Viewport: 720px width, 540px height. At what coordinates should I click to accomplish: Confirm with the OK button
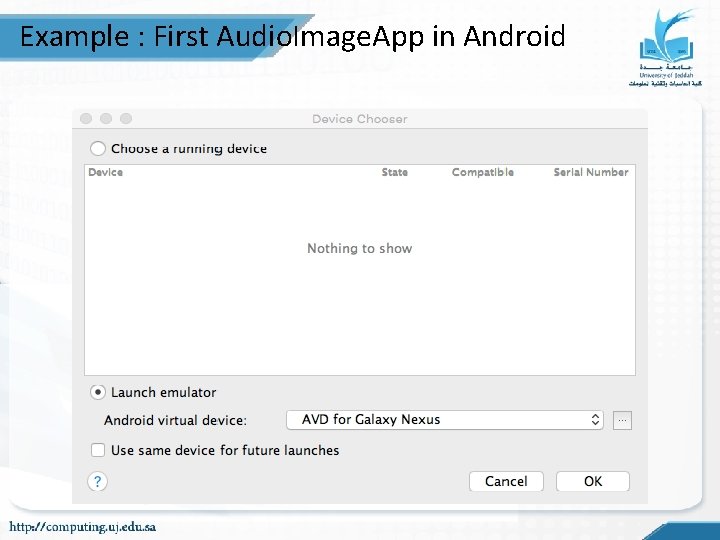[x=593, y=481]
